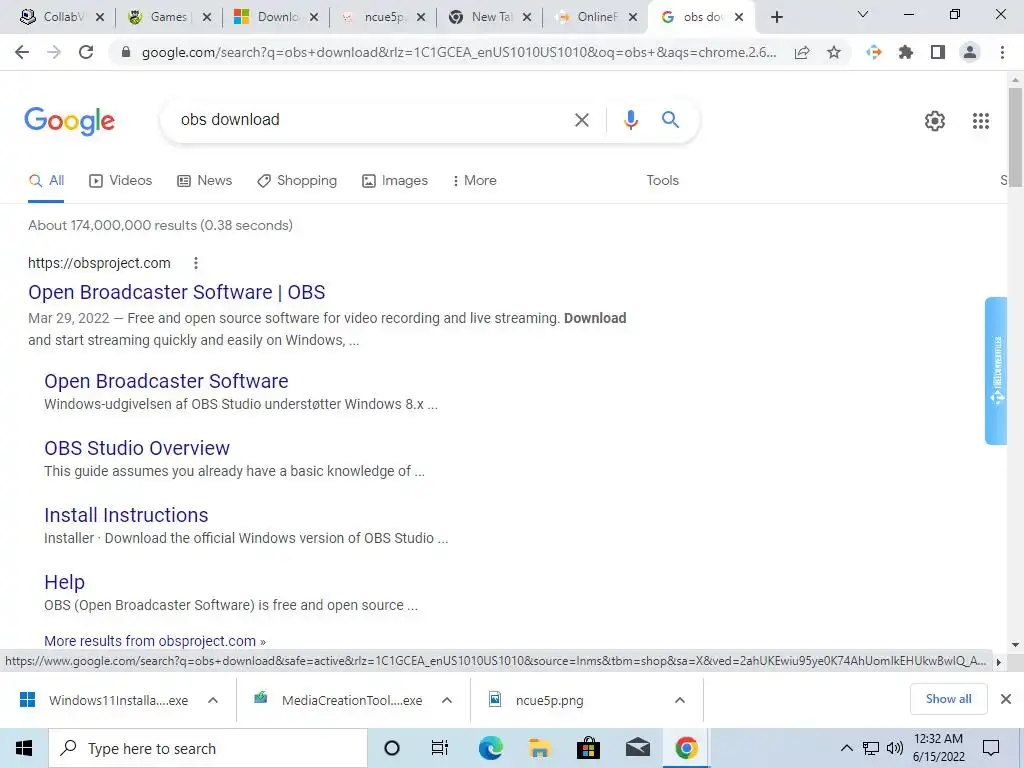Screen dimensions: 1024x768
Task: Open the network icon in system tray
Action: pyautogui.click(x=871, y=748)
